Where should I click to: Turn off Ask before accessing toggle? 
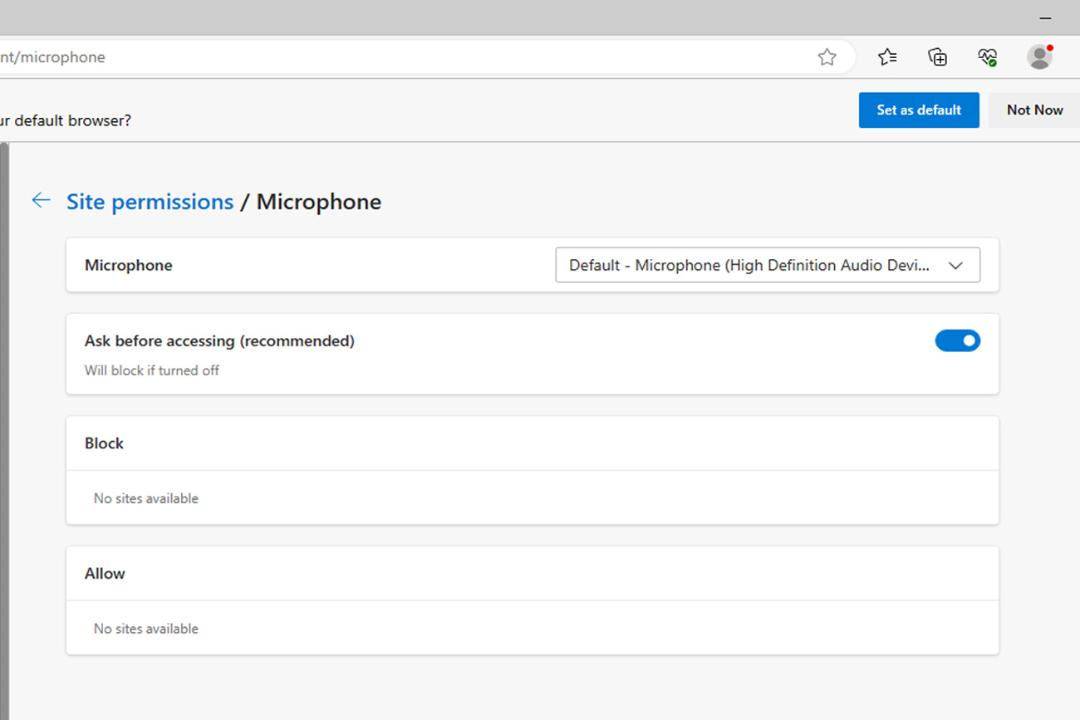(x=957, y=340)
